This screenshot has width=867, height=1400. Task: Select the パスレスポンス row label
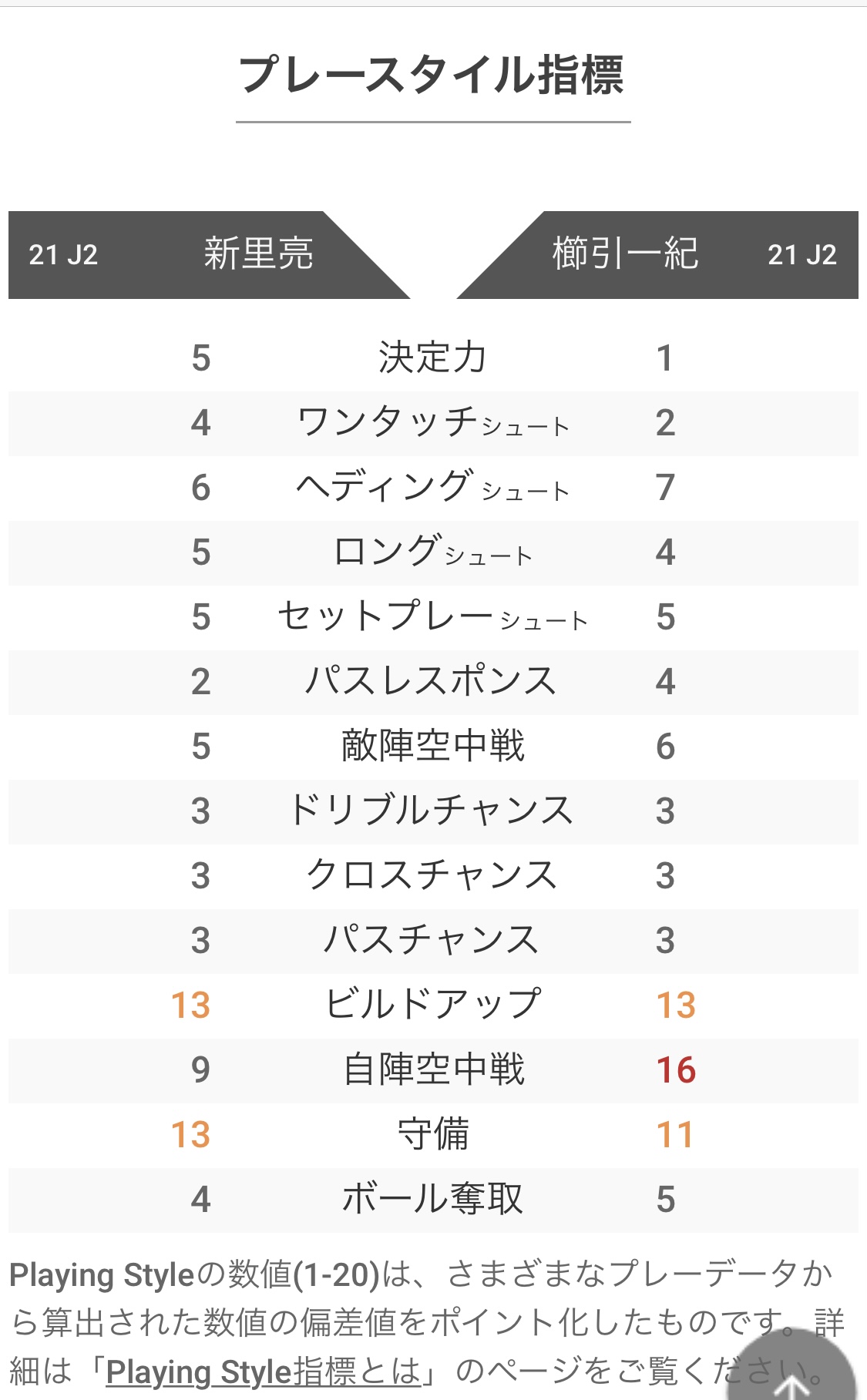tap(432, 682)
